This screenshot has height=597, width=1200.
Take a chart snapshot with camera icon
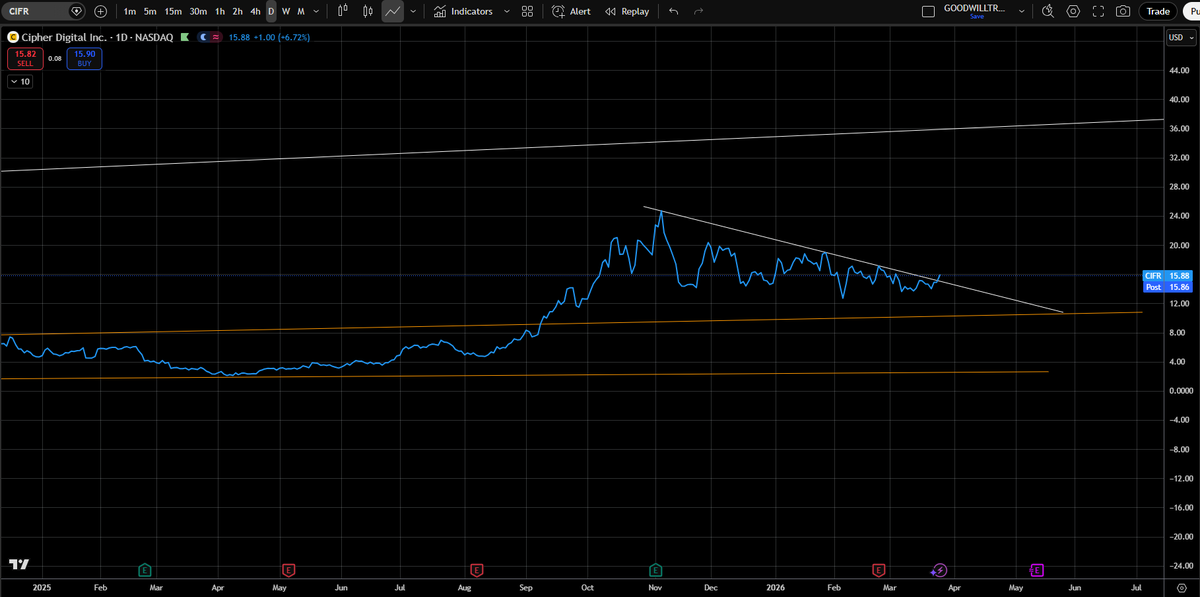(x=1123, y=11)
